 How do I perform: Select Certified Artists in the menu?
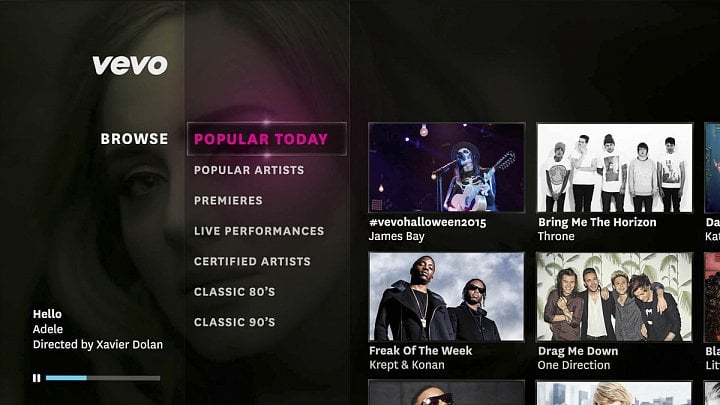(x=252, y=261)
